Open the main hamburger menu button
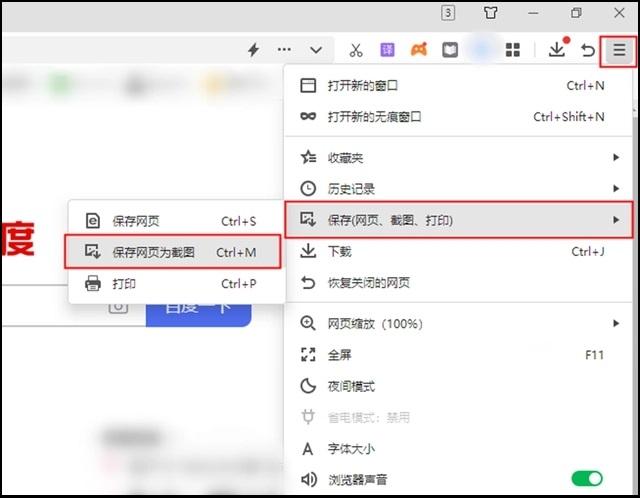 point(619,50)
